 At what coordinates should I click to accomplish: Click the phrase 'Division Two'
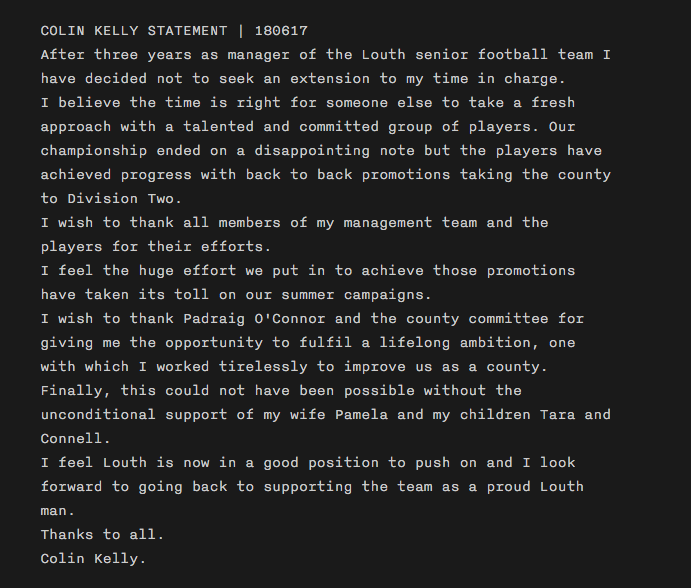pos(121,199)
